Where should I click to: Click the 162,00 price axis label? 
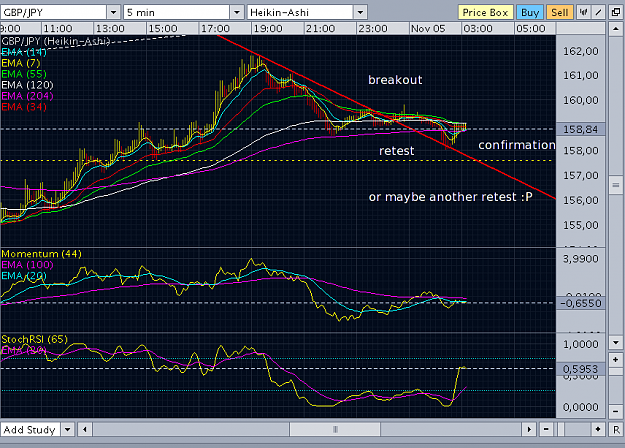pos(581,51)
